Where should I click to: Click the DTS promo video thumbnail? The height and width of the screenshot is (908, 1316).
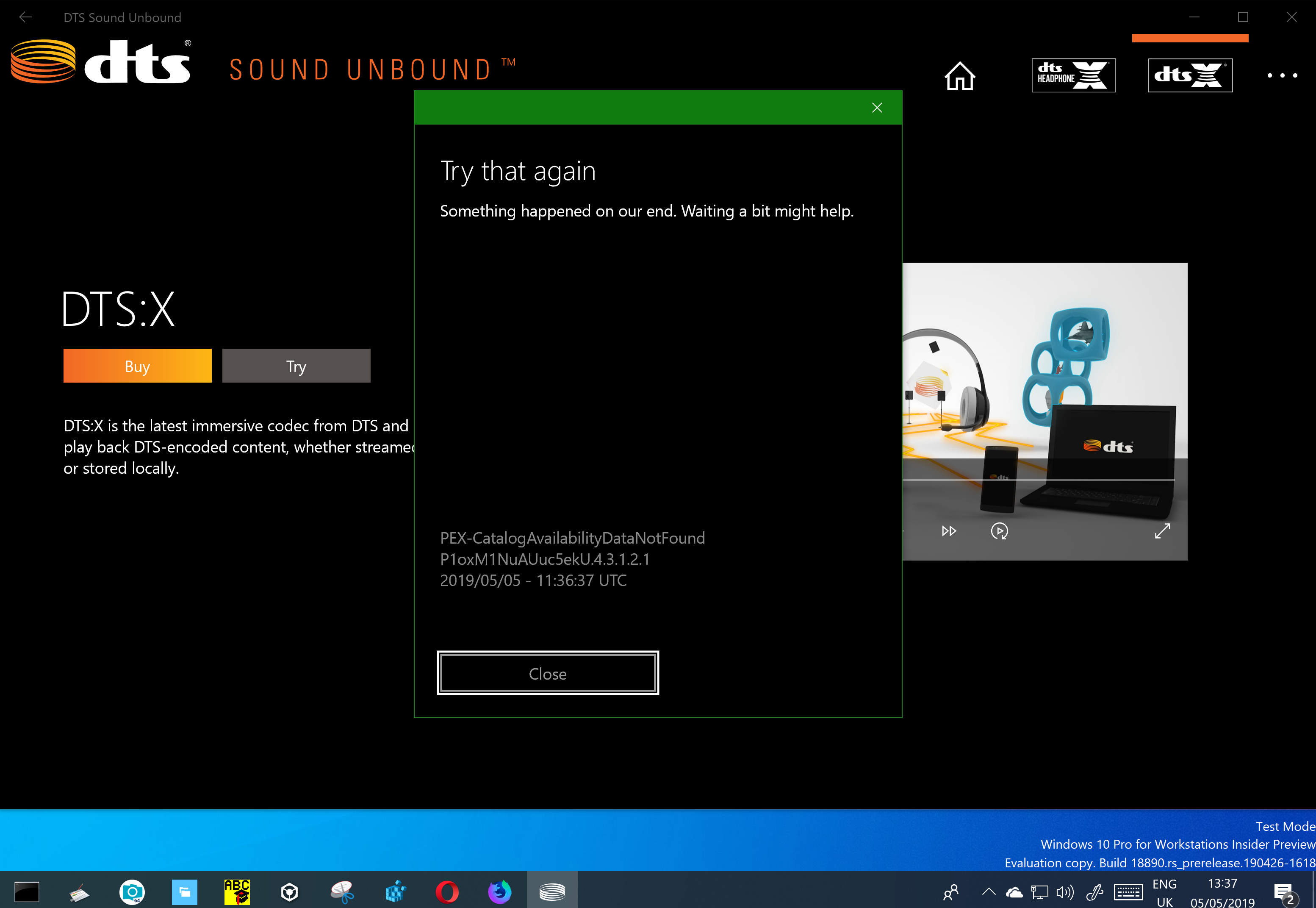click(x=1044, y=411)
